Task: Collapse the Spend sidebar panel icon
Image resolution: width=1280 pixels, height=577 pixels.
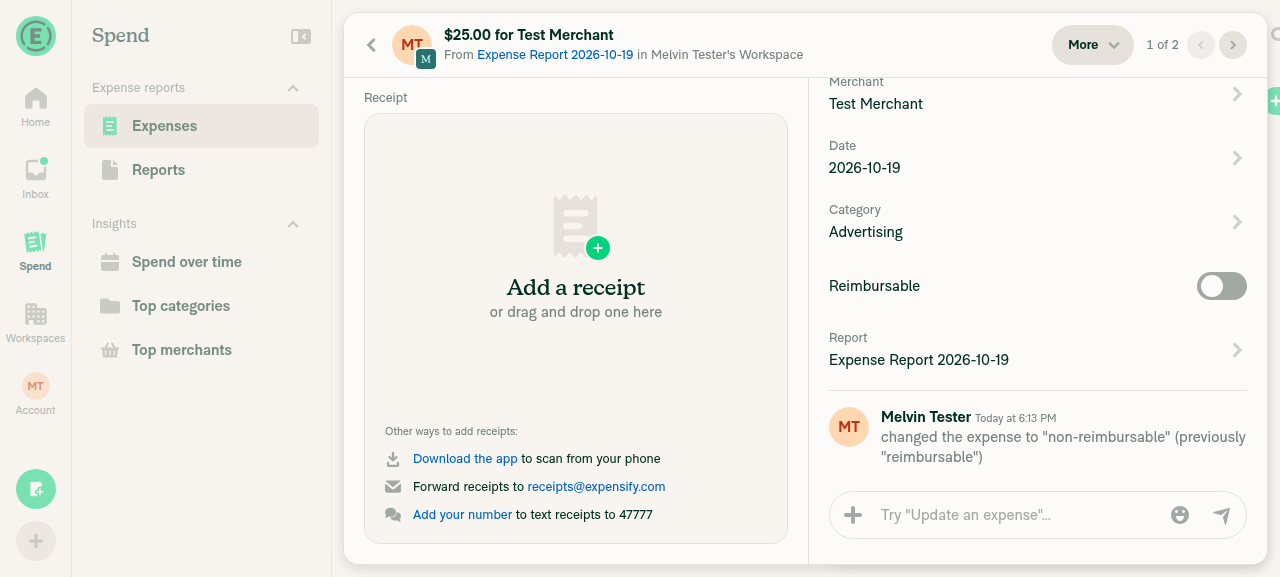Action: tap(301, 36)
